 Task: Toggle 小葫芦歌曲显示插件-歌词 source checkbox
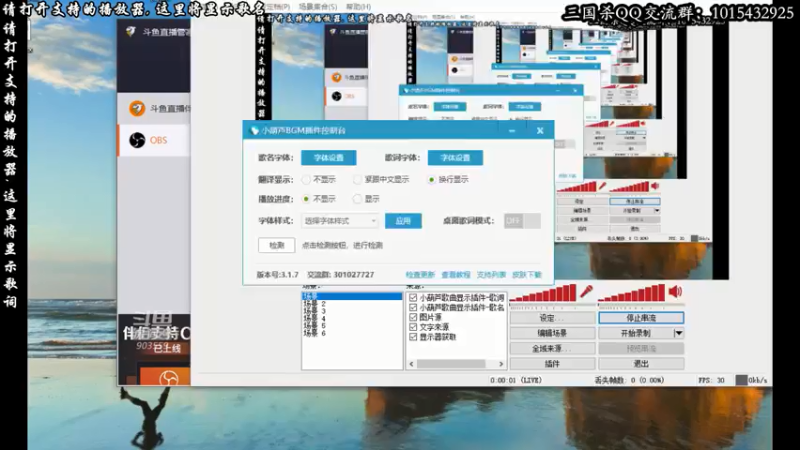[x=413, y=297]
